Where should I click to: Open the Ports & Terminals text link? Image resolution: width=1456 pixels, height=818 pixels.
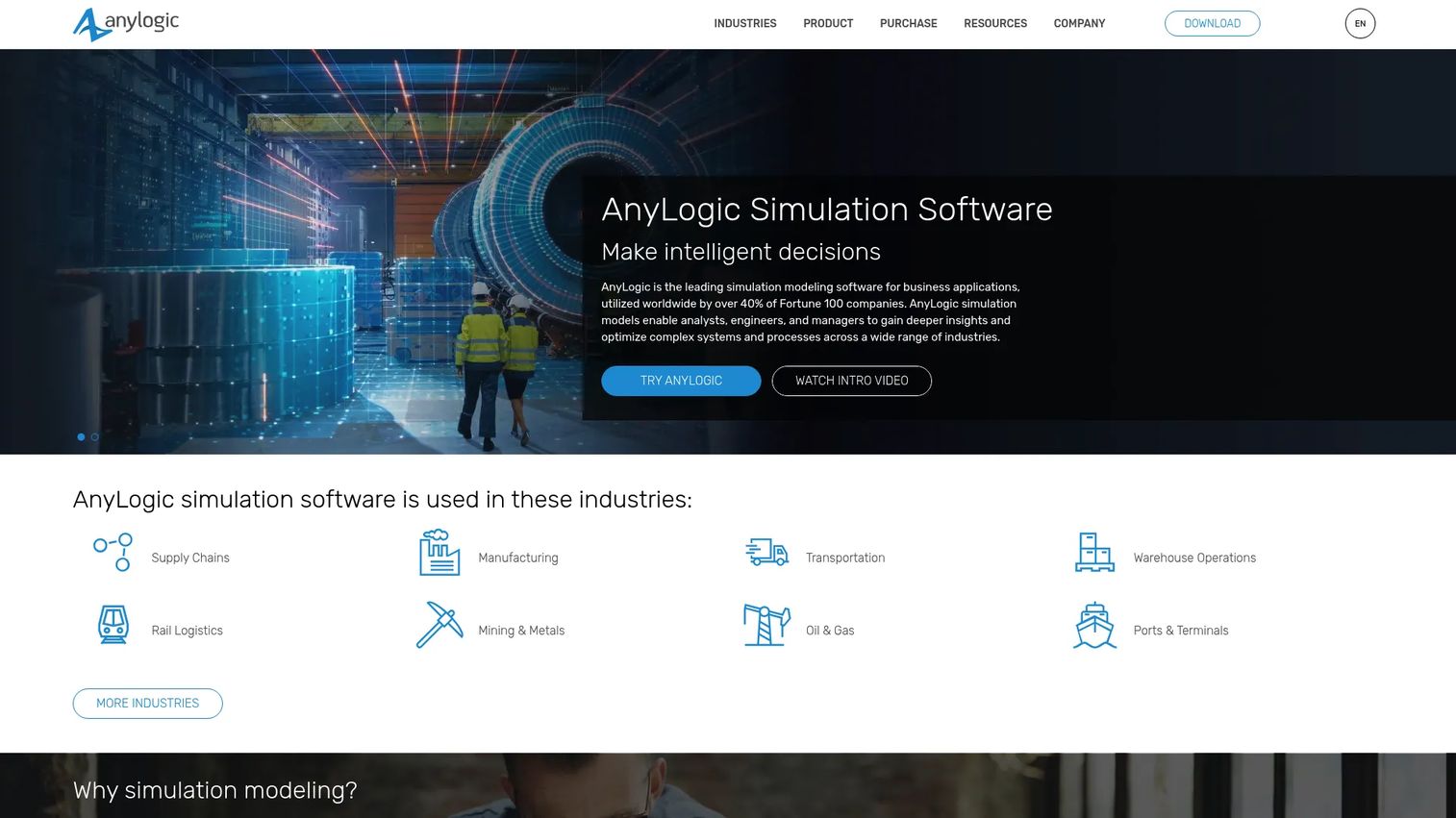1181,632
